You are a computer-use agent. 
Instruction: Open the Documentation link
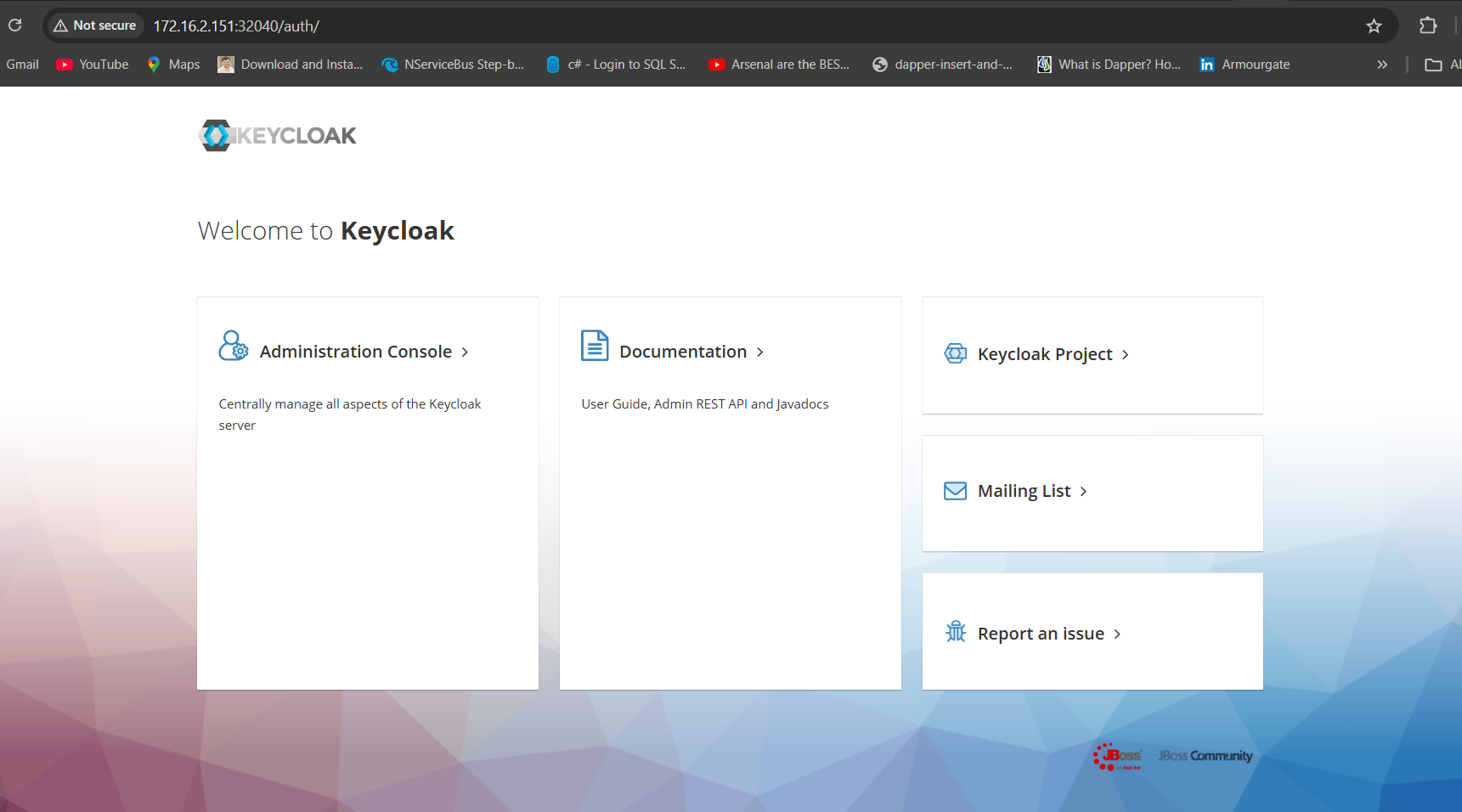pyautogui.click(x=683, y=352)
